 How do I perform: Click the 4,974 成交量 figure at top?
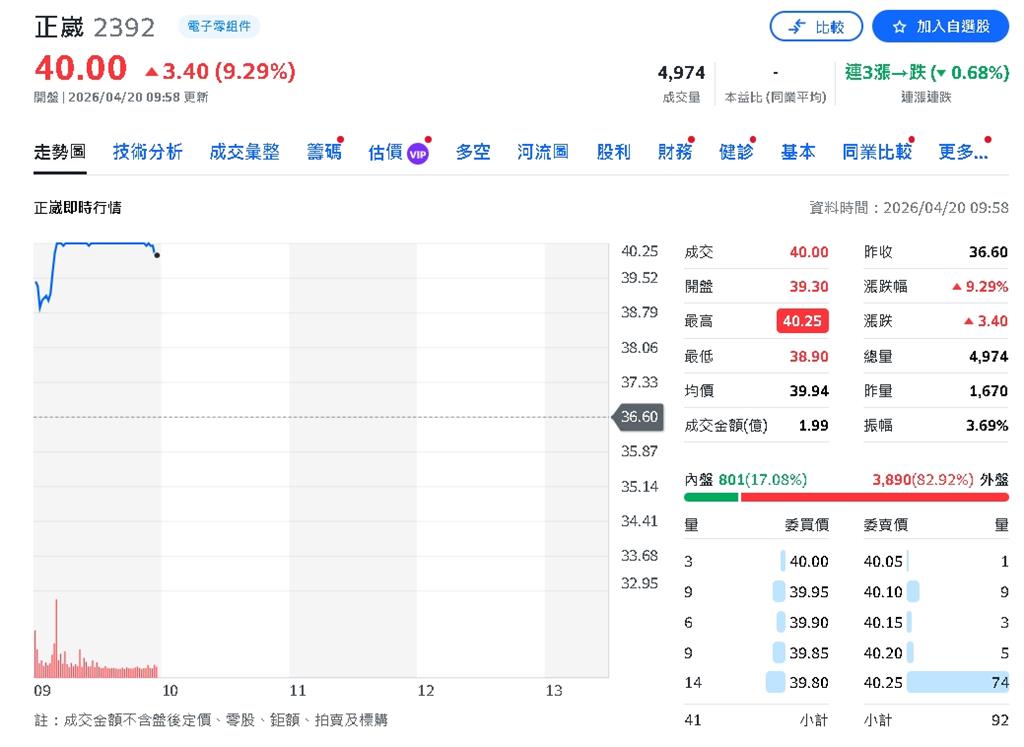681,72
